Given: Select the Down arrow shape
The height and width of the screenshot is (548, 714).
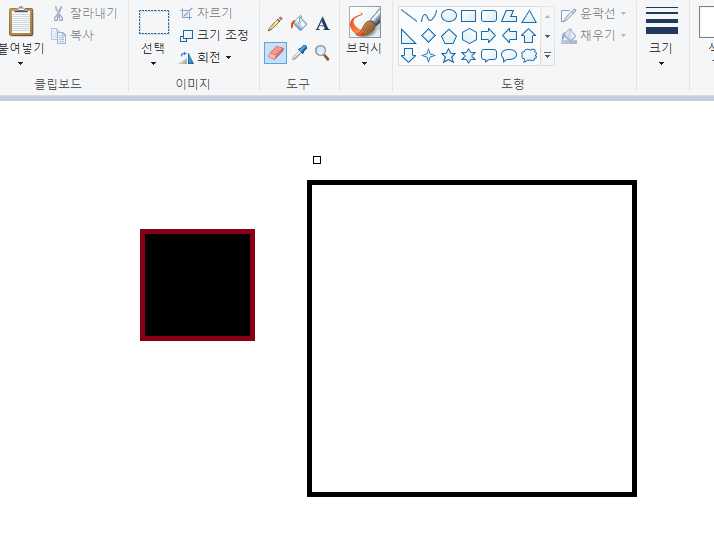Looking at the screenshot, I should point(408,56).
